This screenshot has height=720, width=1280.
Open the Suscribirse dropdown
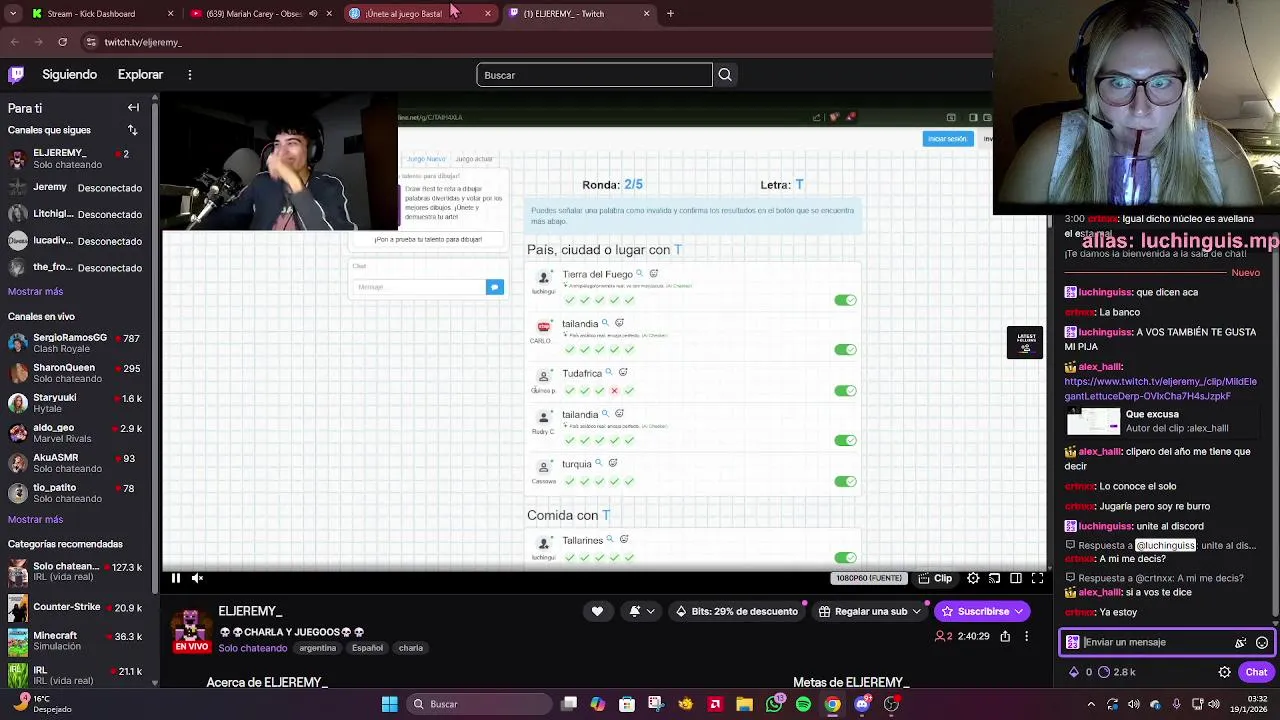(981, 611)
